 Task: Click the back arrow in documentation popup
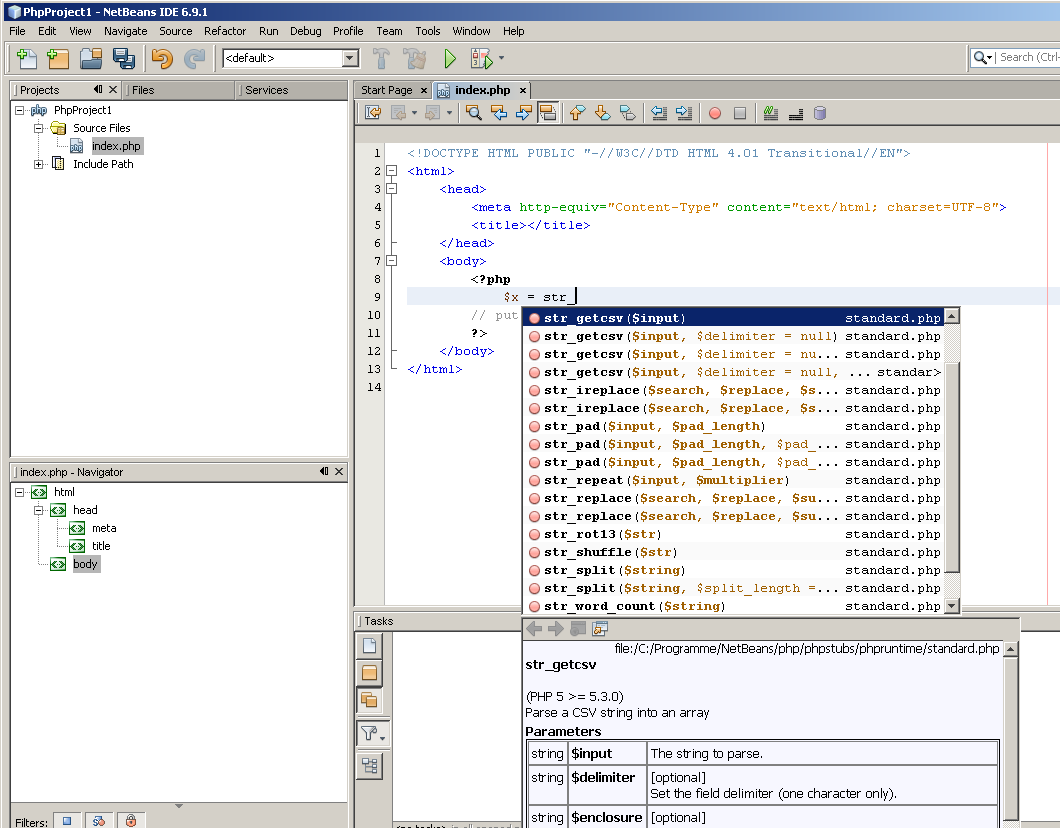click(534, 629)
